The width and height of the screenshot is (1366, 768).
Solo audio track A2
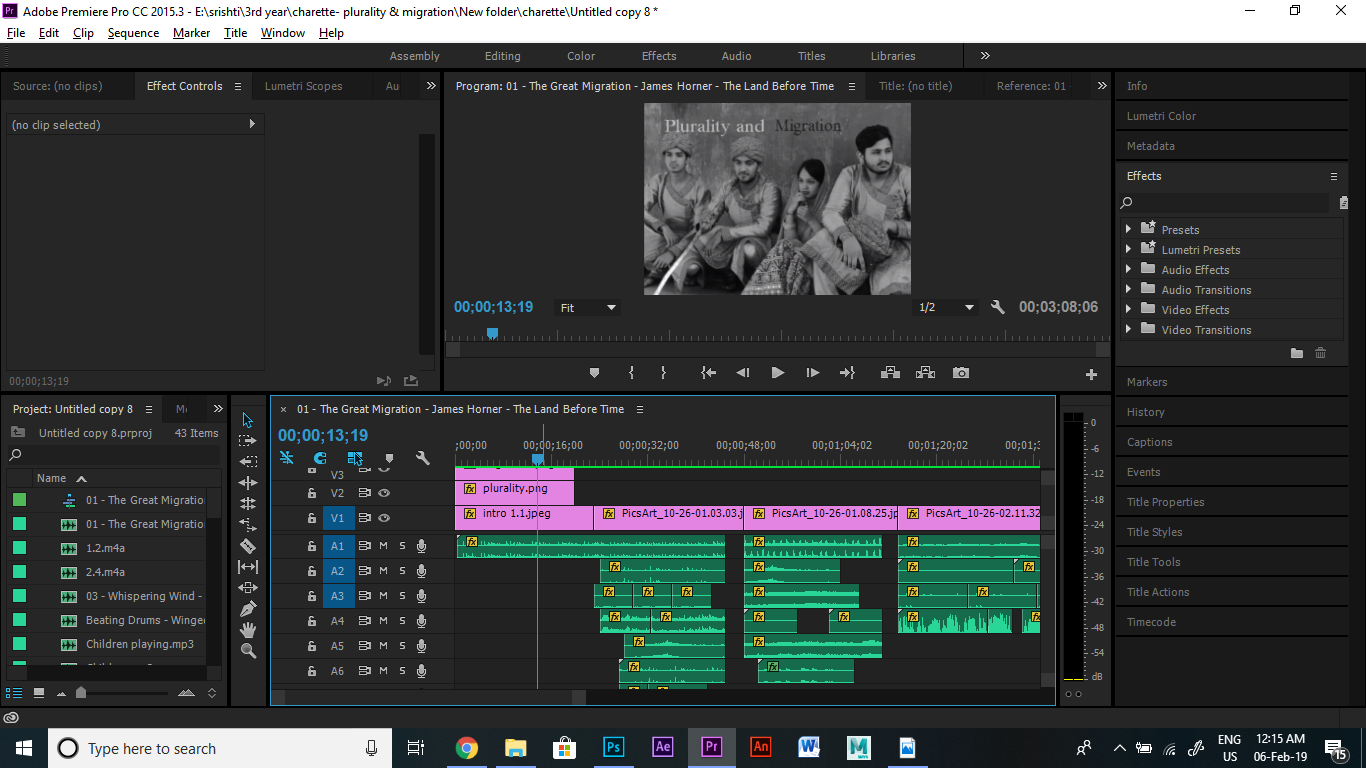click(x=402, y=571)
